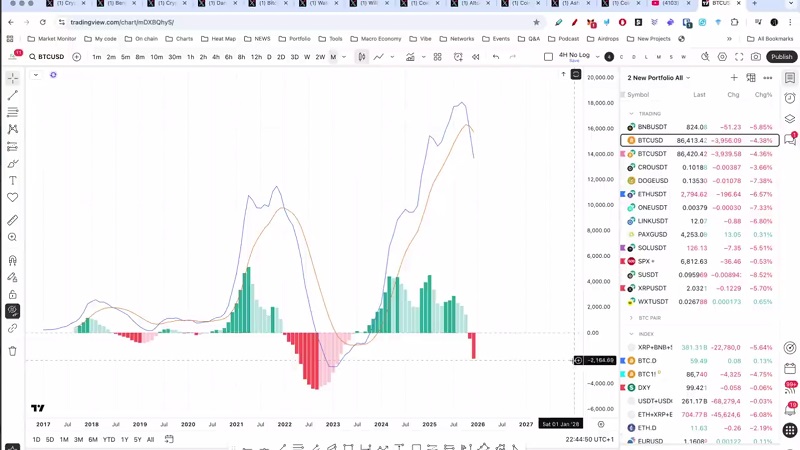
Task: Choose the text annotation tool
Action: tap(13, 181)
